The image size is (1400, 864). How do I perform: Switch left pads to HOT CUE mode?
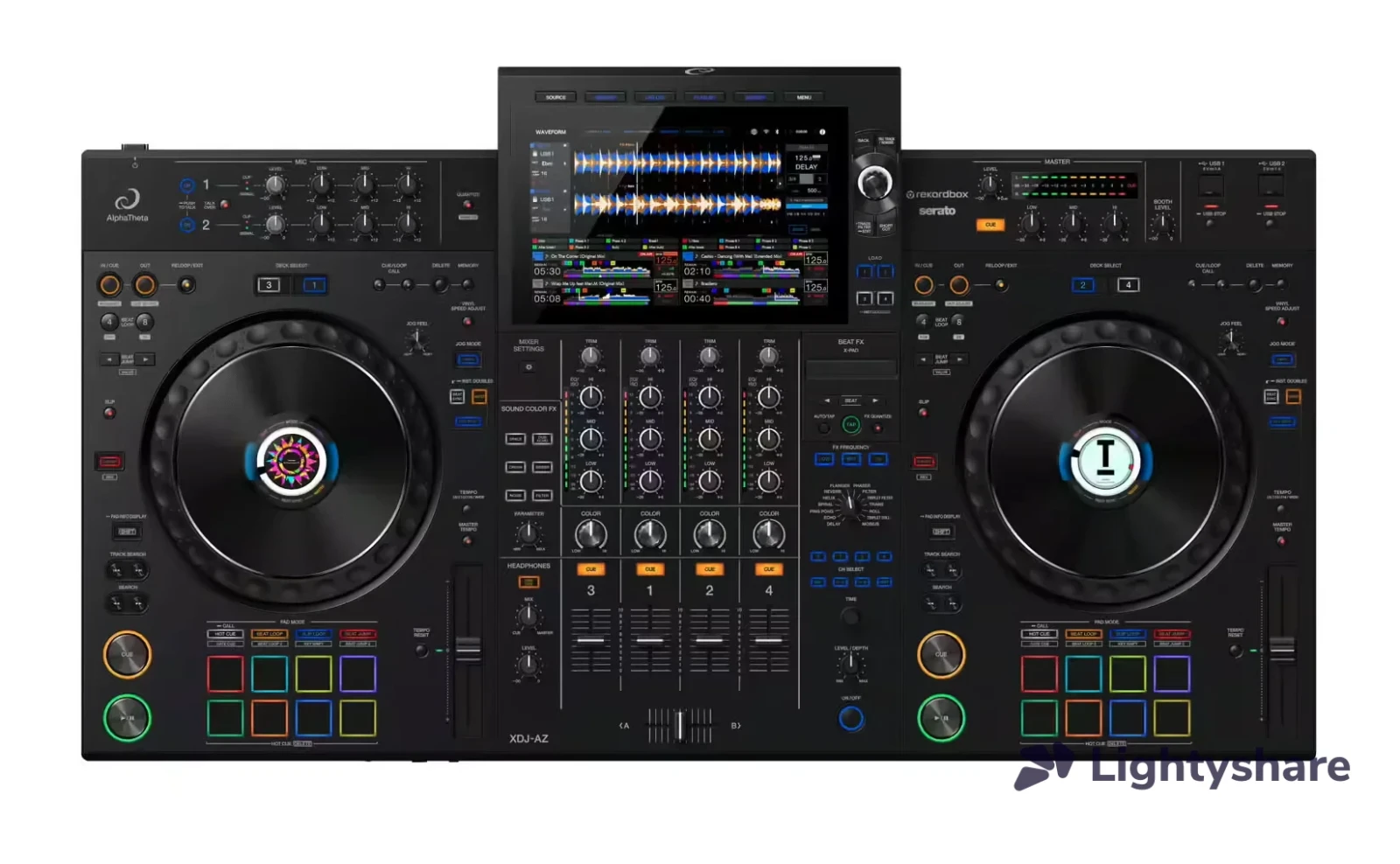[x=226, y=634]
